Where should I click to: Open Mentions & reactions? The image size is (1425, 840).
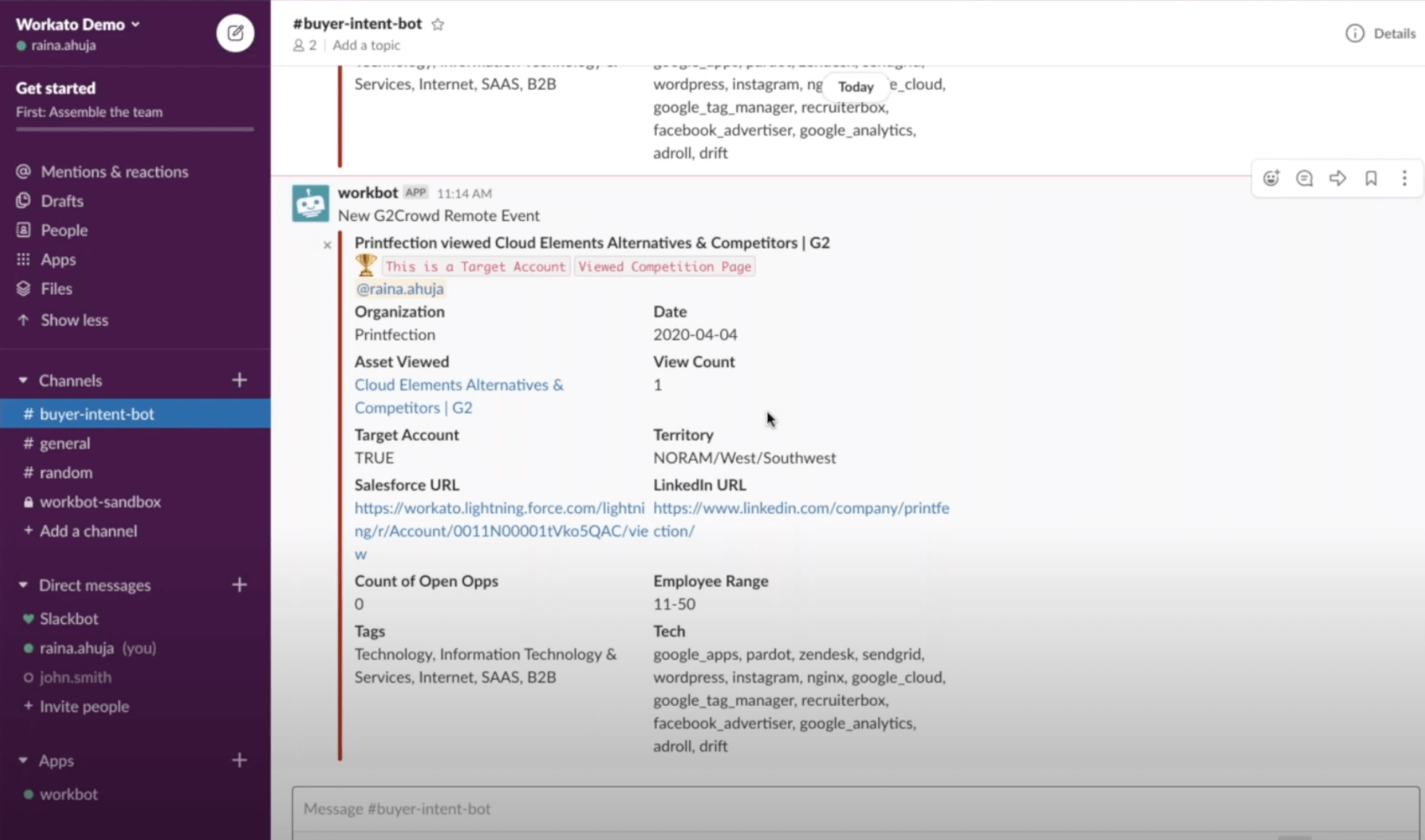coord(114,172)
